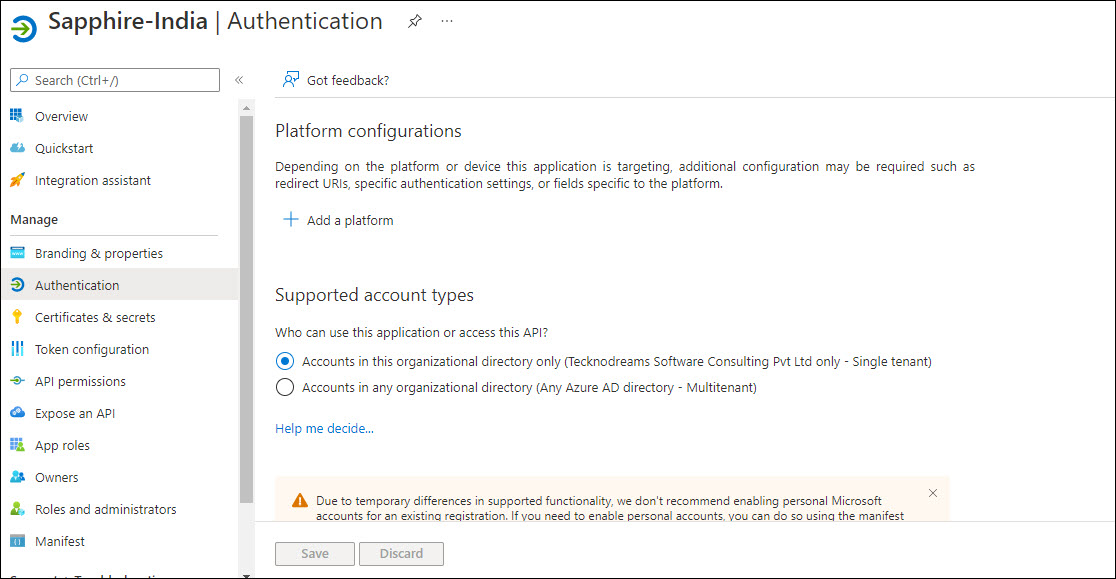This screenshot has width=1116, height=579.
Task: Click the App roles grid icon
Action: pos(17,445)
